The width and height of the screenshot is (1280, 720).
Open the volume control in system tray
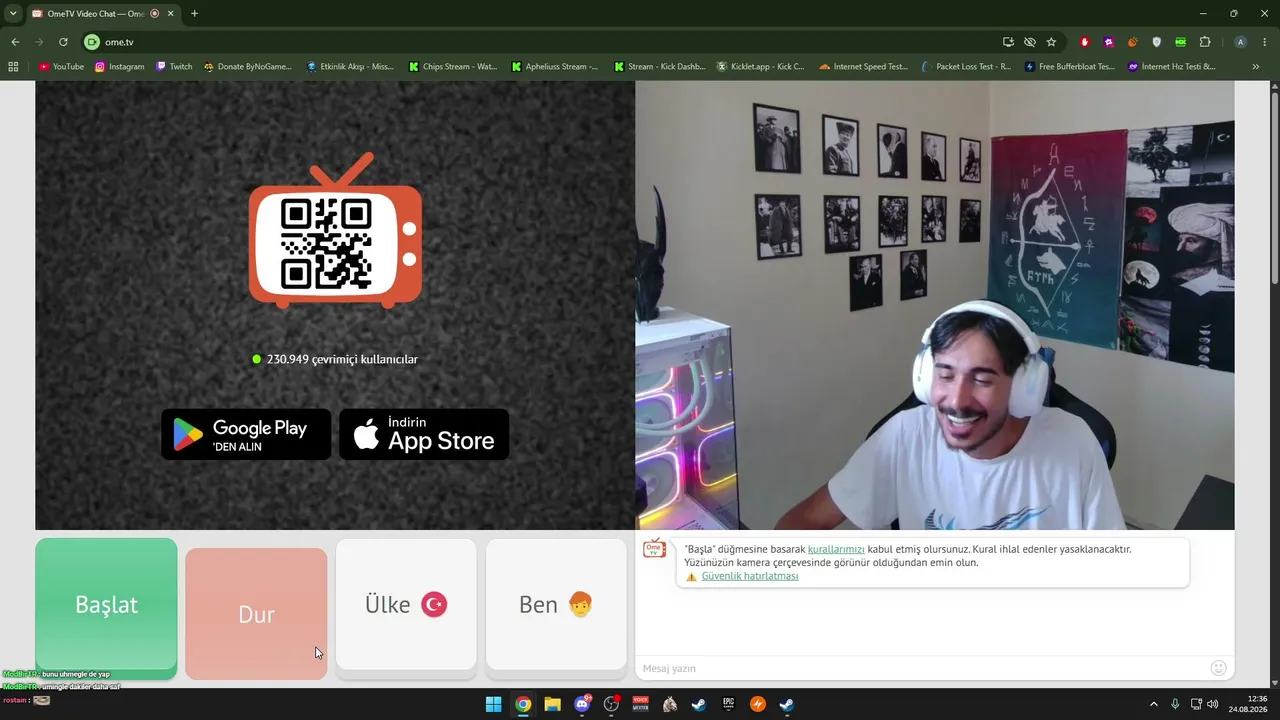pyautogui.click(x=1213, y=704)
